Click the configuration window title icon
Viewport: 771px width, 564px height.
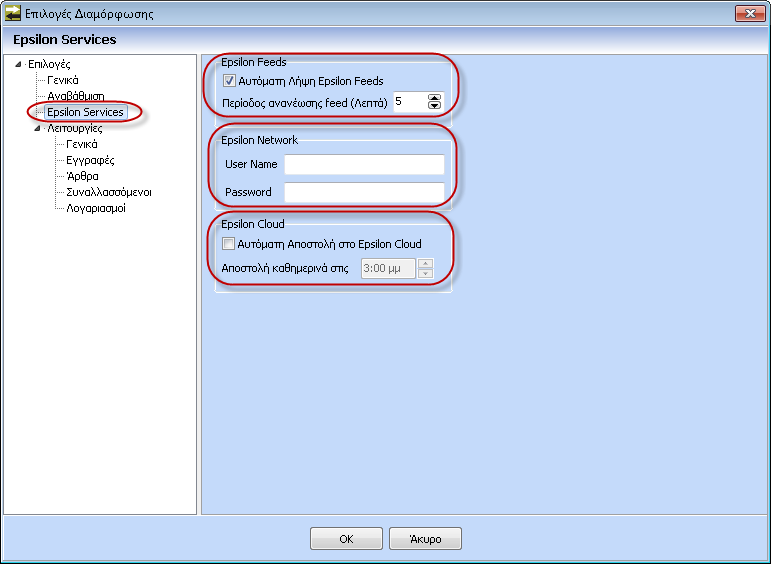click(x=13, y=13)
